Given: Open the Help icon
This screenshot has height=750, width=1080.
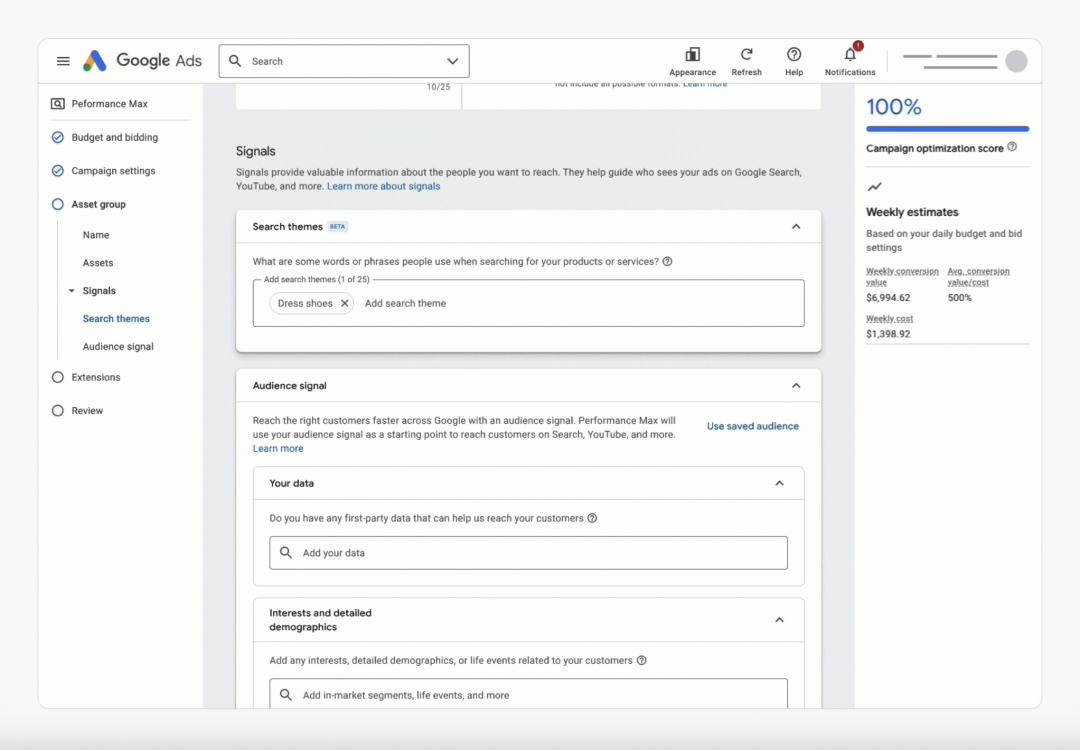Looking at the screenshot, I should [x=793, y=54].
